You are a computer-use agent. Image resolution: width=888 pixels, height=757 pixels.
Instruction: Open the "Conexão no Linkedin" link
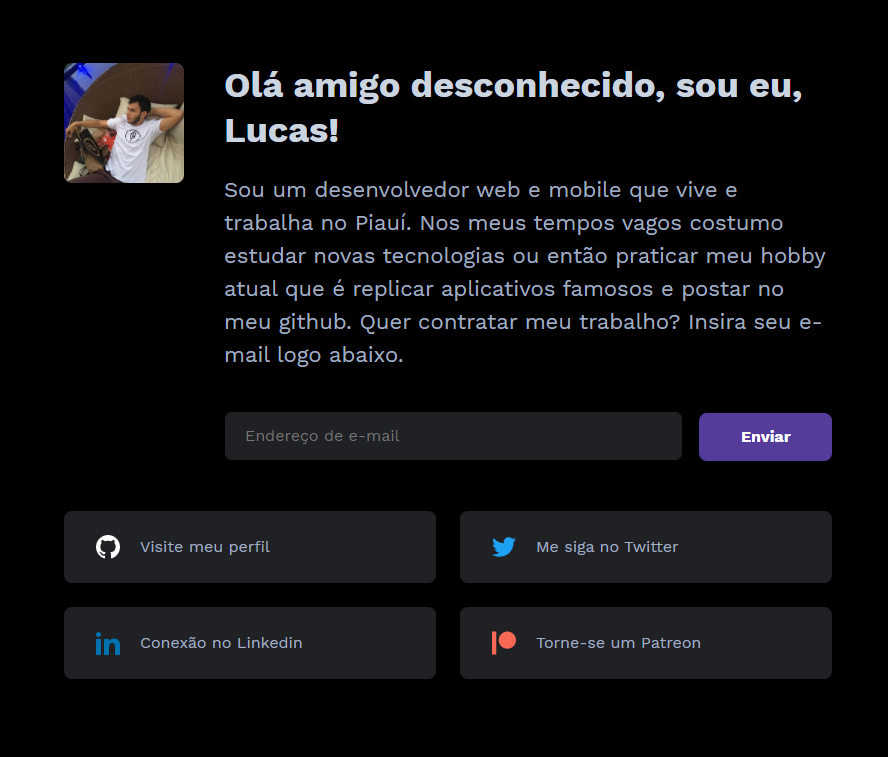click(250, 643)
